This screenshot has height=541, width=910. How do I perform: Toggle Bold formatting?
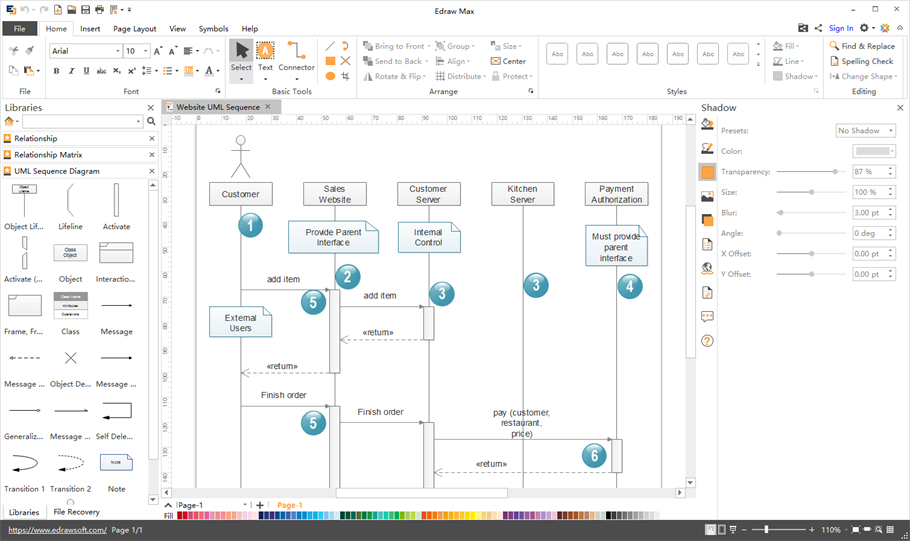coord(56,71)
